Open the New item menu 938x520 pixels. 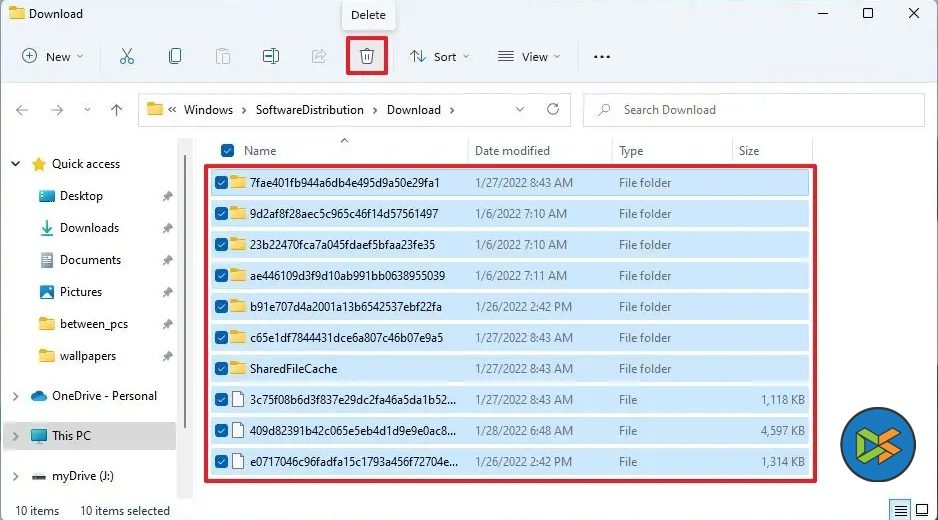click(x=53, y=57)
